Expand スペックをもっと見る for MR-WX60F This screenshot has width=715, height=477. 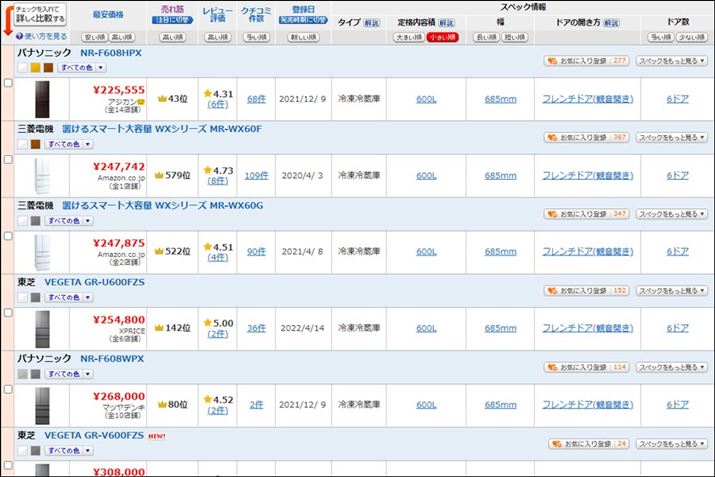670,137
